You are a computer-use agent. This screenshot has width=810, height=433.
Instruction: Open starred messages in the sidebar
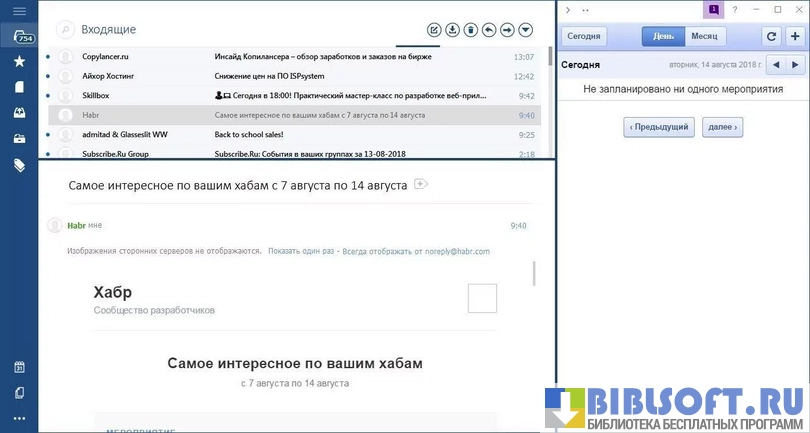[19, 61]
